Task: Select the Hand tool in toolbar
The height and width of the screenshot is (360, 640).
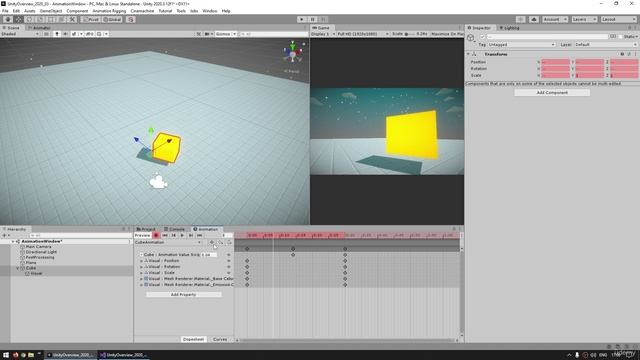Action: (x=8, y=19)
